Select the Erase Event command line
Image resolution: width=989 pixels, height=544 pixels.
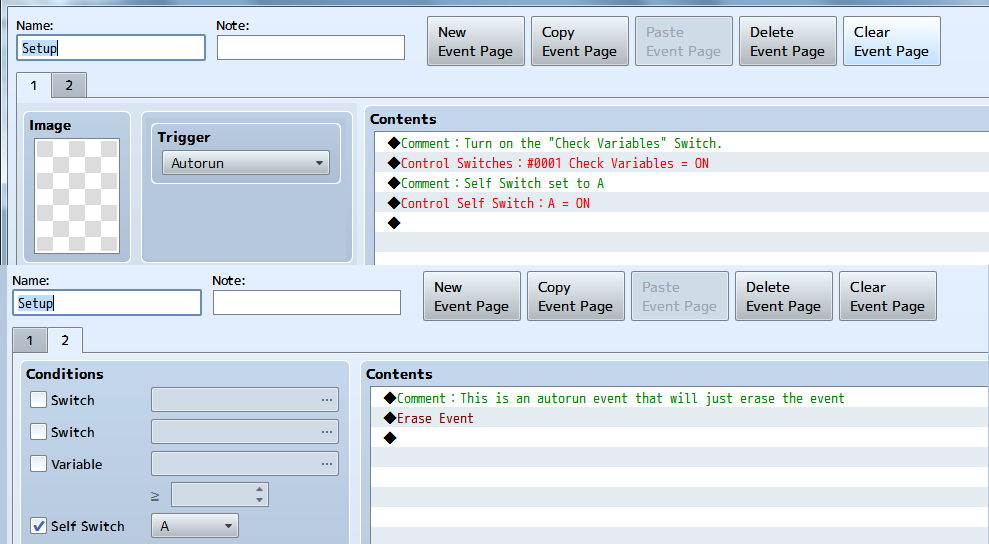tap(435, 418)
